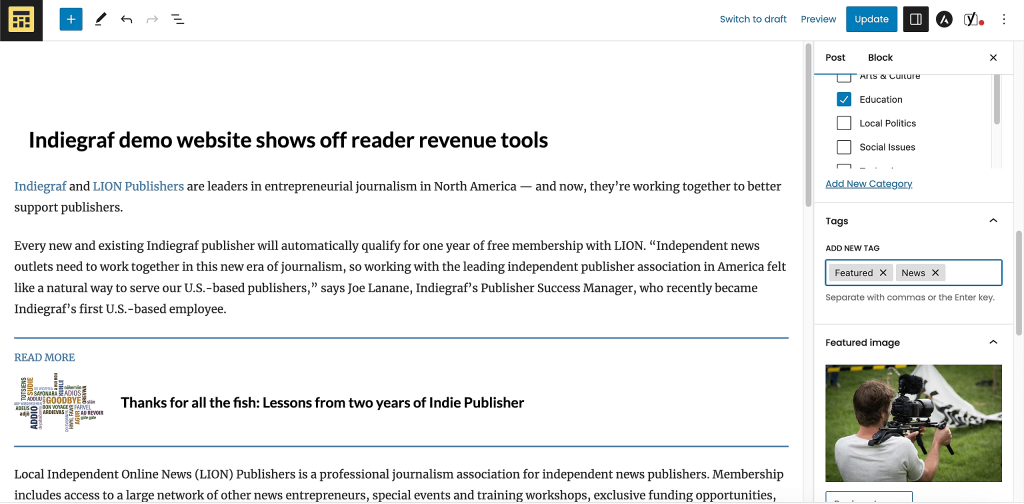
Task: Uncheck the Education category
Action: point(844,100)
